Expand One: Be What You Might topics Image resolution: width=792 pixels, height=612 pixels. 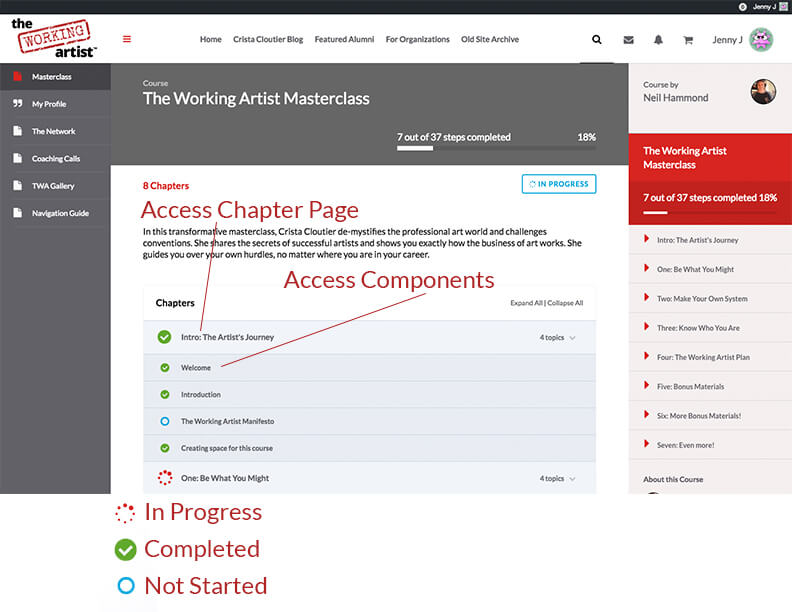(572, 479)
